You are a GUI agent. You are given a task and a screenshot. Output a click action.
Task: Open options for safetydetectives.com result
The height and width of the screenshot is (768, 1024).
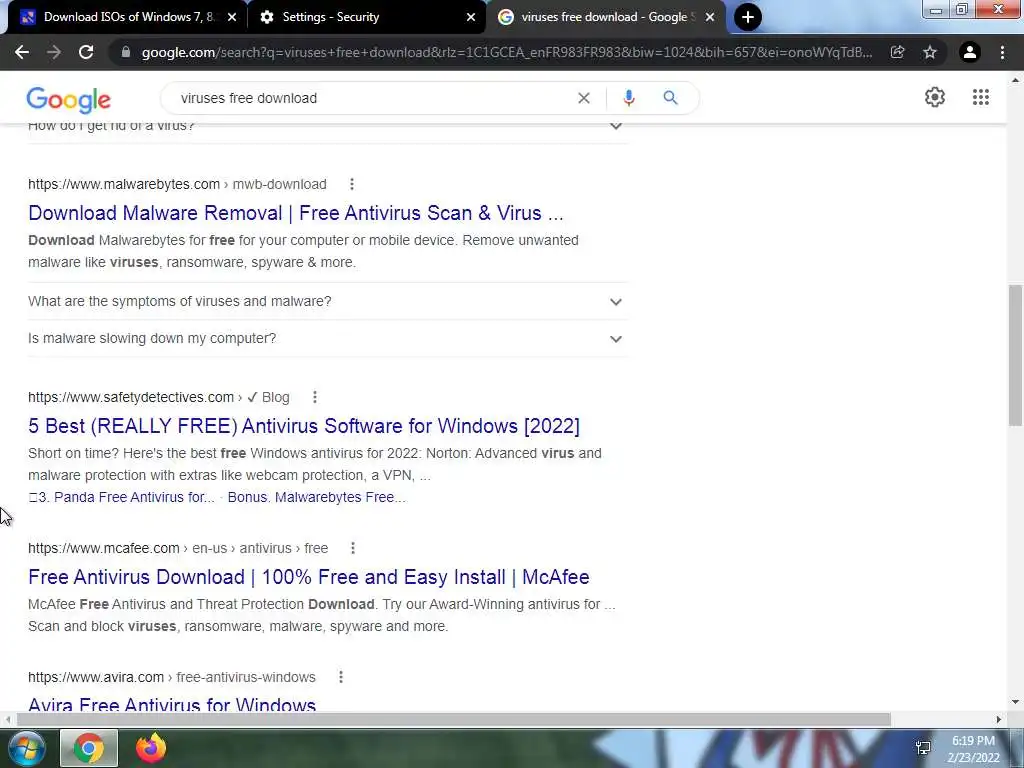315,397
